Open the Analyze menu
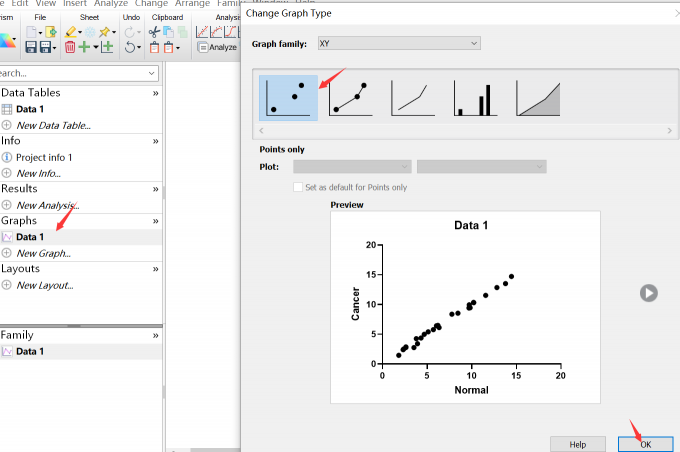The width and height of the screenshot is (680, 452). pos(111,3)
